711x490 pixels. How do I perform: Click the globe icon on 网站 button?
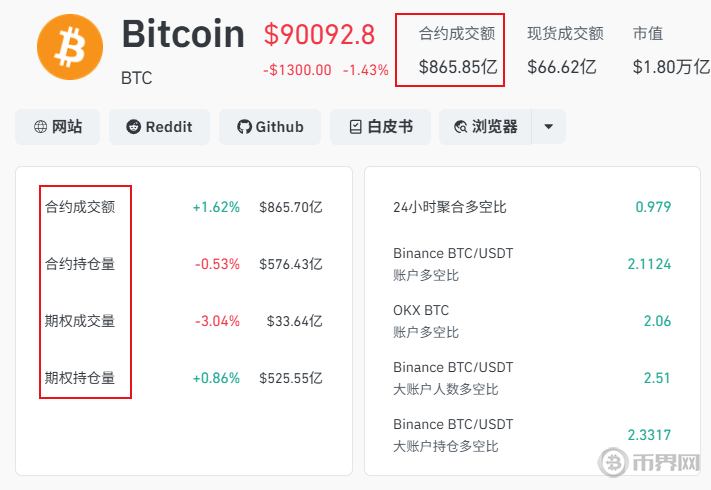pyautogui.click(x=41, y=127)
